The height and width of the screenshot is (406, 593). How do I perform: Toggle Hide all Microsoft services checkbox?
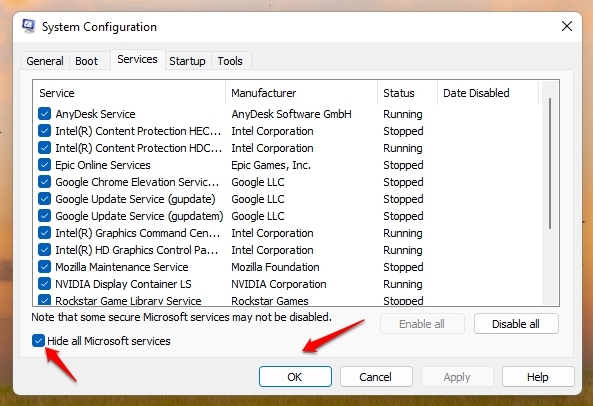(38, 341)
